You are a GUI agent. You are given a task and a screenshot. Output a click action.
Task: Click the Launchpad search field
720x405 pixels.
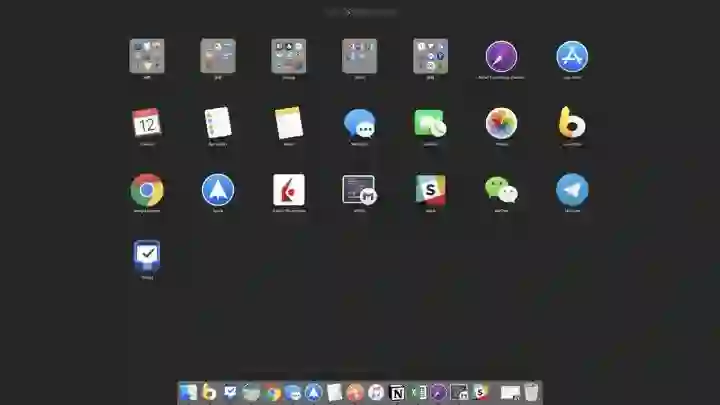(360, 12)
